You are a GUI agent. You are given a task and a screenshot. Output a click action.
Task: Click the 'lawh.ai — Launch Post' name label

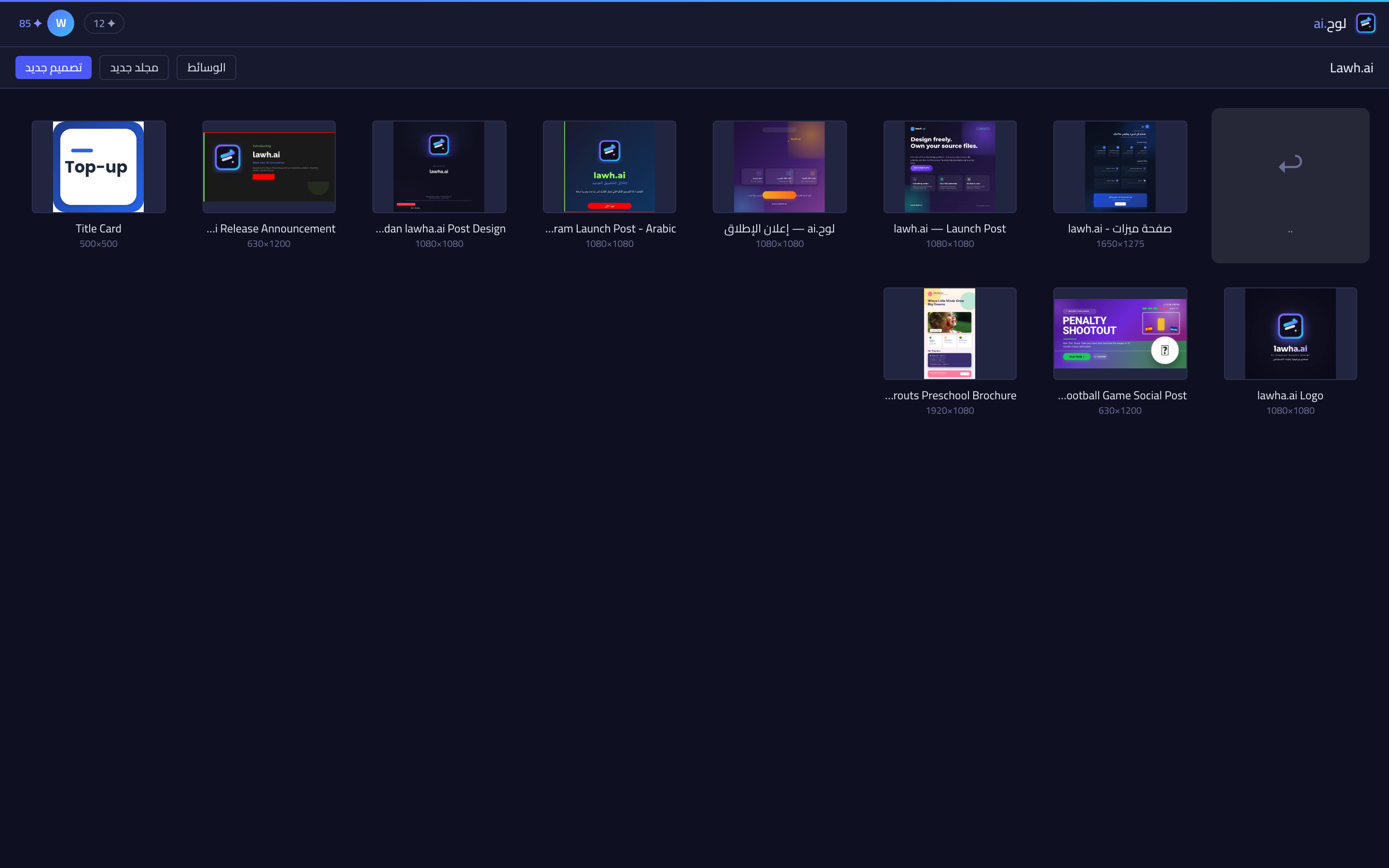coord(950,229)
